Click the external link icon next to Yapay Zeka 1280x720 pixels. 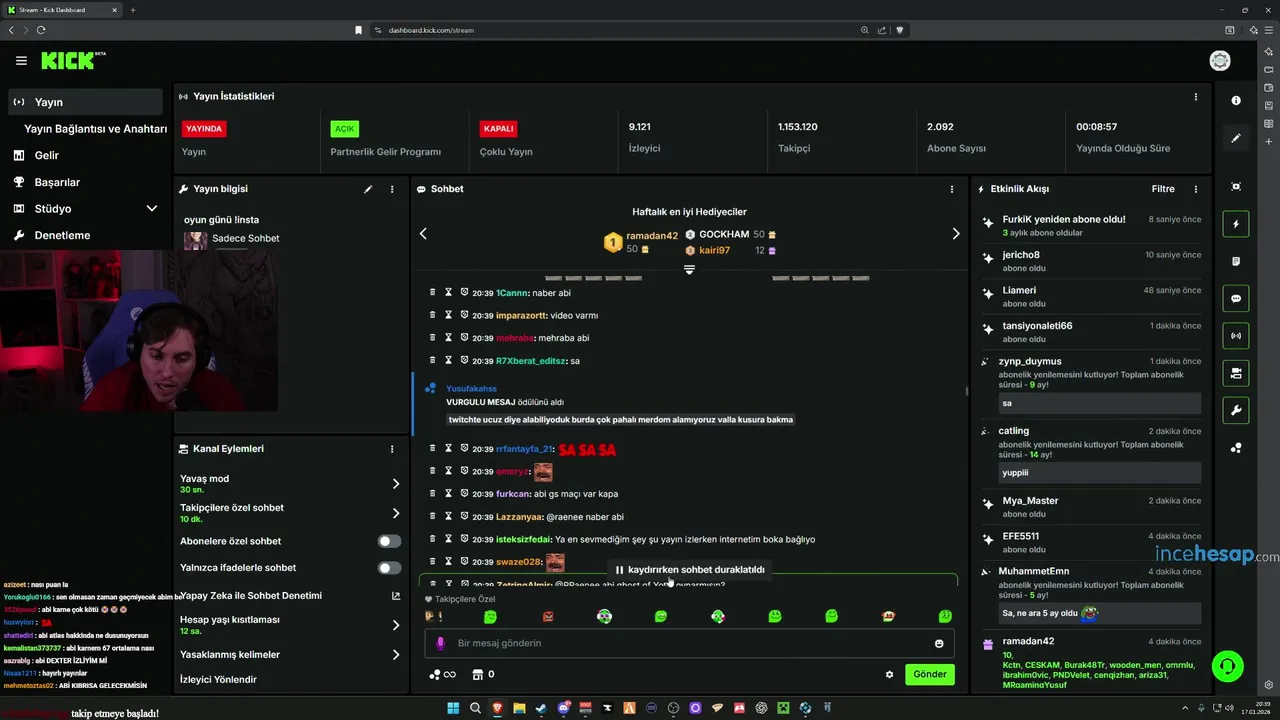coord(396,596)
